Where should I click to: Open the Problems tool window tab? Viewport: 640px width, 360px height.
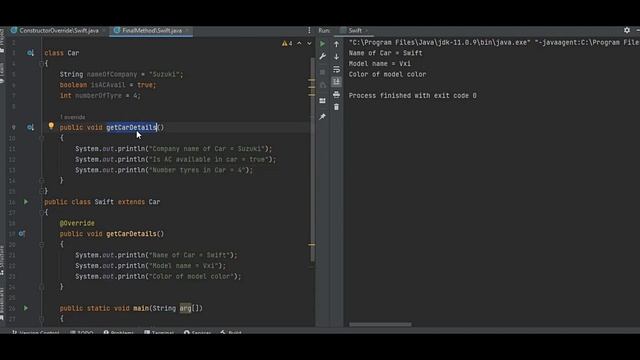(x=118, y=332)
